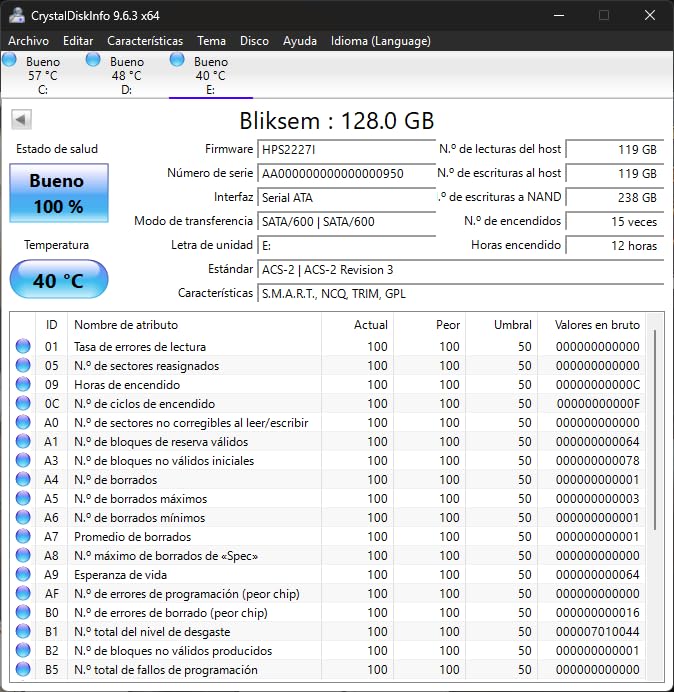Click the Firmware field HPS2227I
This screenshot has height=692, width=674.
[347, 150]
